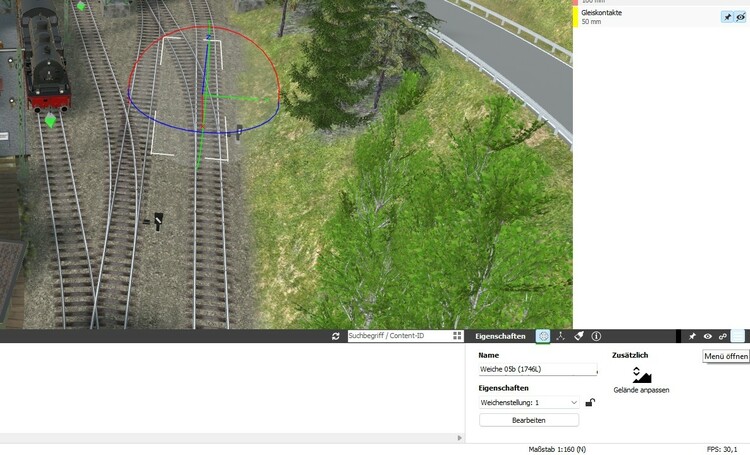Open the Weichenstellung: 1 dropdown
The height and width of the screenshot is (455, 750).
click(529, 402)
